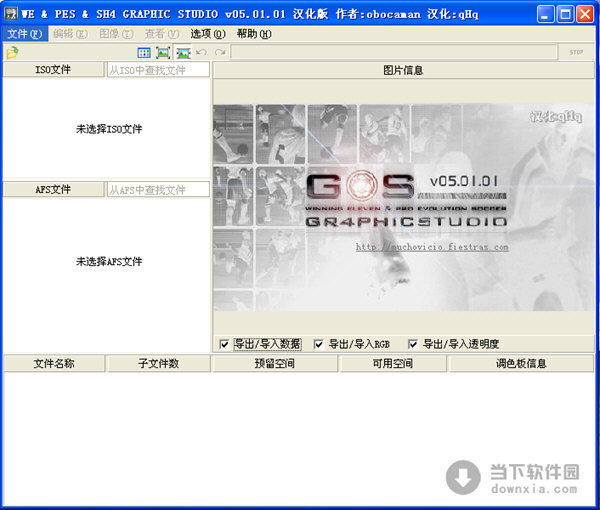
Task: Click the 可用空间 column header
Action: (393, 363)
